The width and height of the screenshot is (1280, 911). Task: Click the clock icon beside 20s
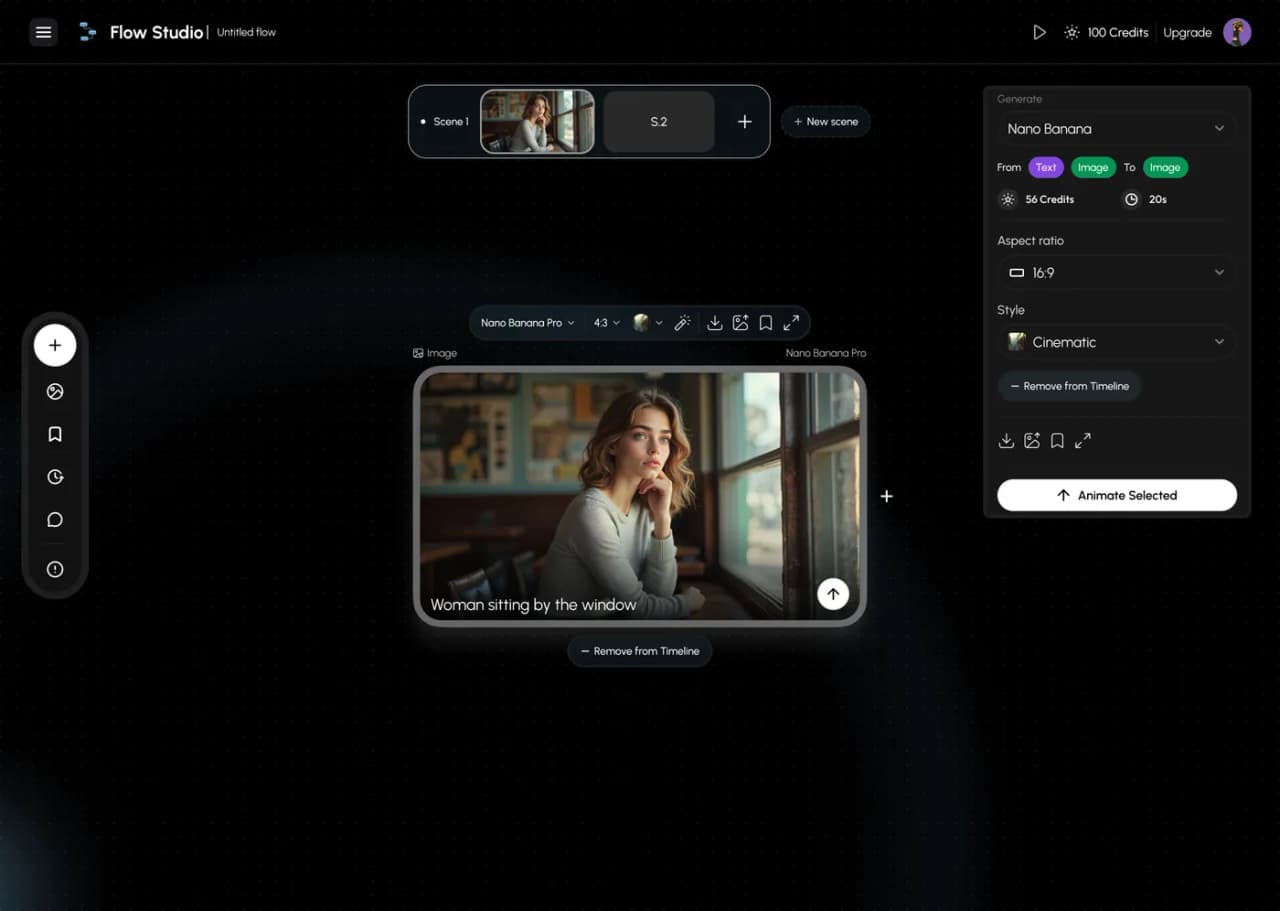pos(1131,199)
